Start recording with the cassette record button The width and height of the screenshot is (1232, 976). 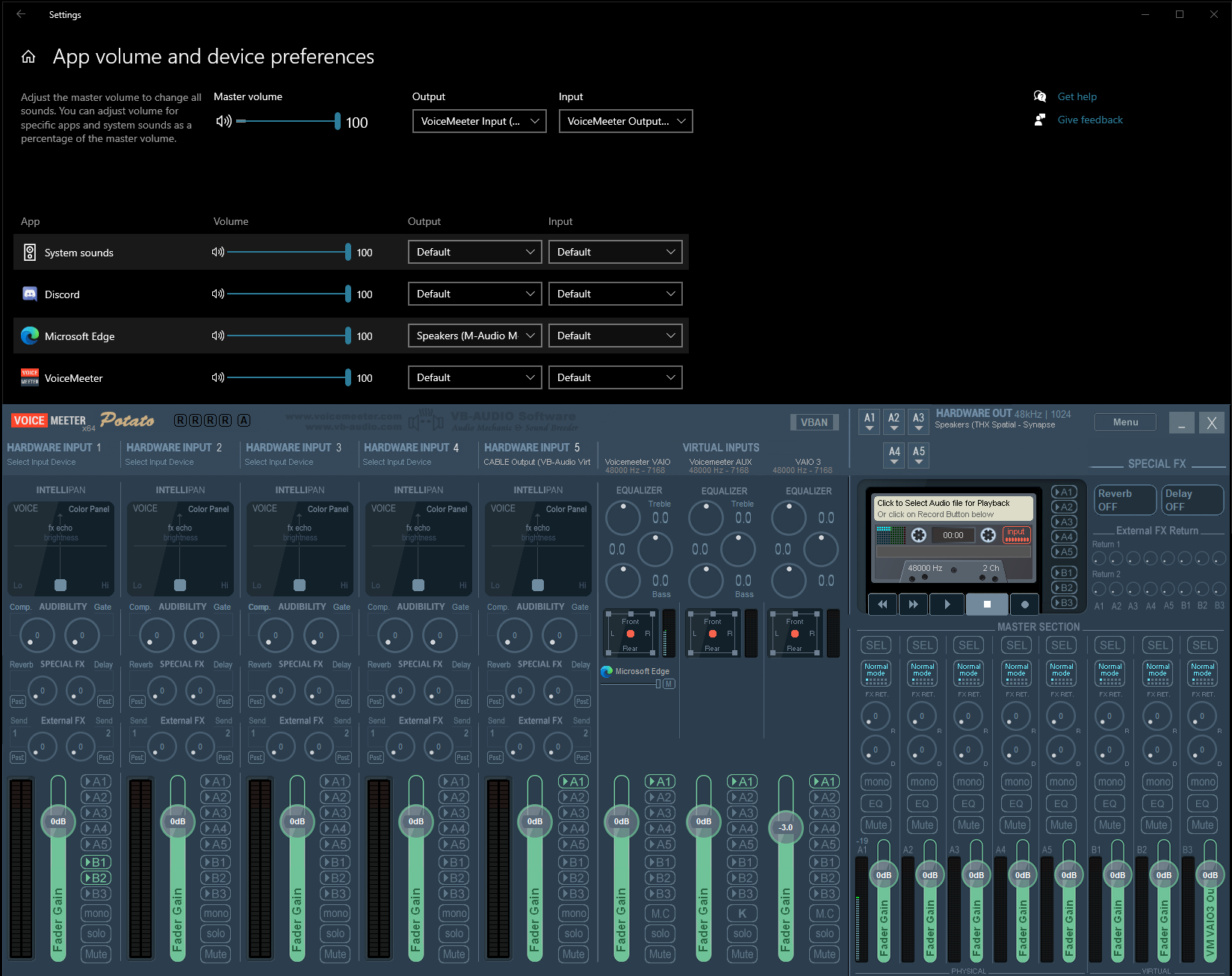click(1024, 604)
